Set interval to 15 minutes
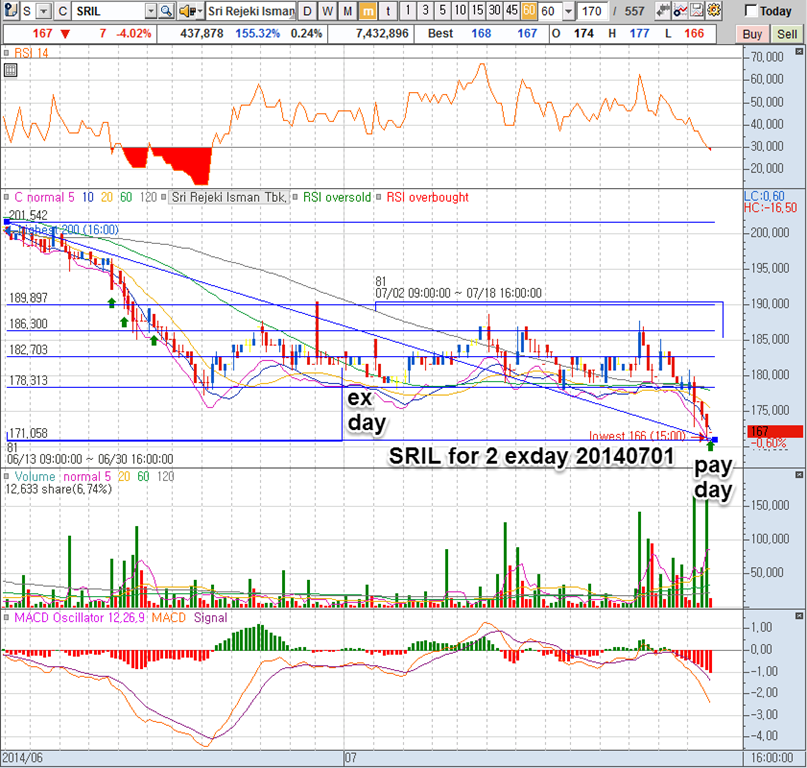The image size is (807, 768). (478, 11)
